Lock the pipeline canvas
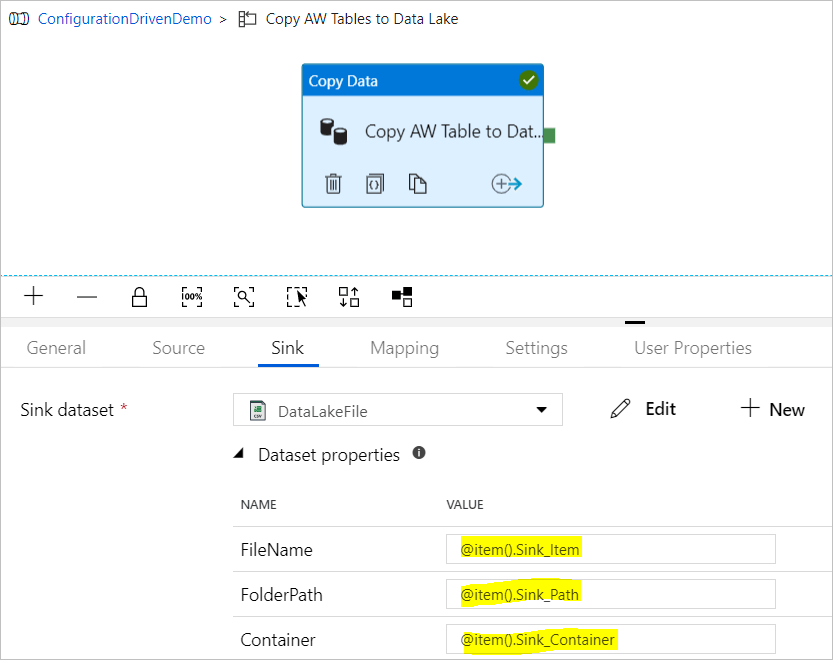This screenshot has width=833, height=660. pyautogui.click(x=139, y=296)
